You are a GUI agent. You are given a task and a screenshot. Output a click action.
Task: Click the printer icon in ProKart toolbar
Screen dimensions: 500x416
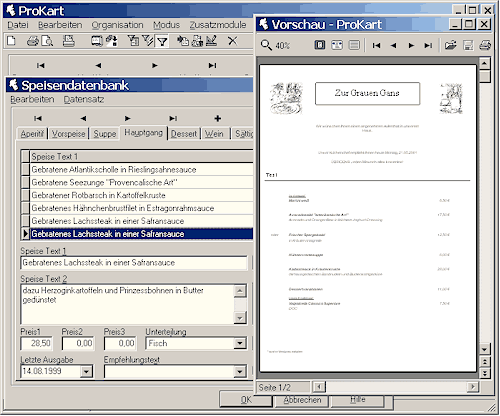(33, 41)
